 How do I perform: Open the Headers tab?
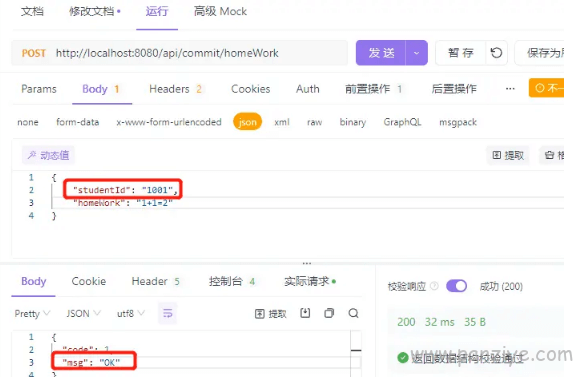coord(175,89)
